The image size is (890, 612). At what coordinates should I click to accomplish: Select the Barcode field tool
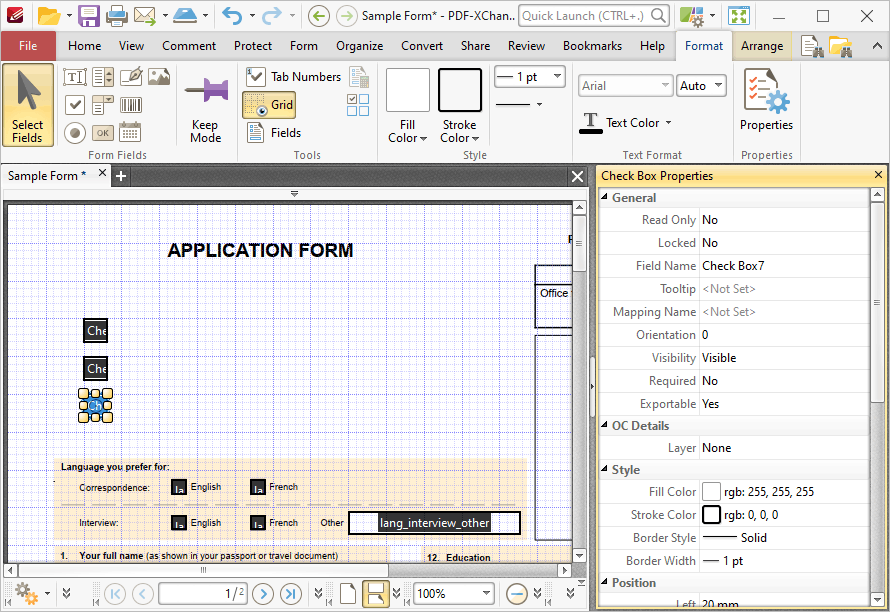pos(131,105)
